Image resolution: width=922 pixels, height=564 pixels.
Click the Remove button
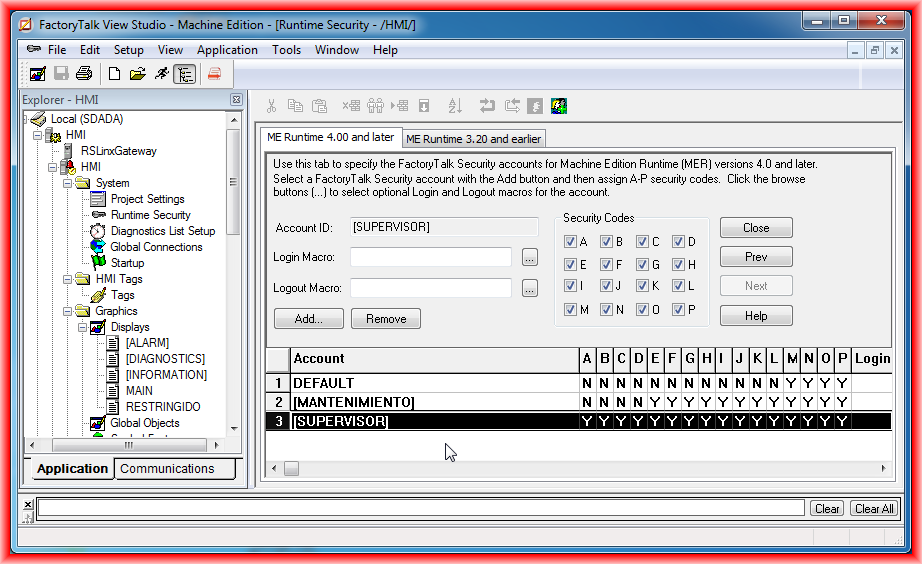(x=386, y=319)
